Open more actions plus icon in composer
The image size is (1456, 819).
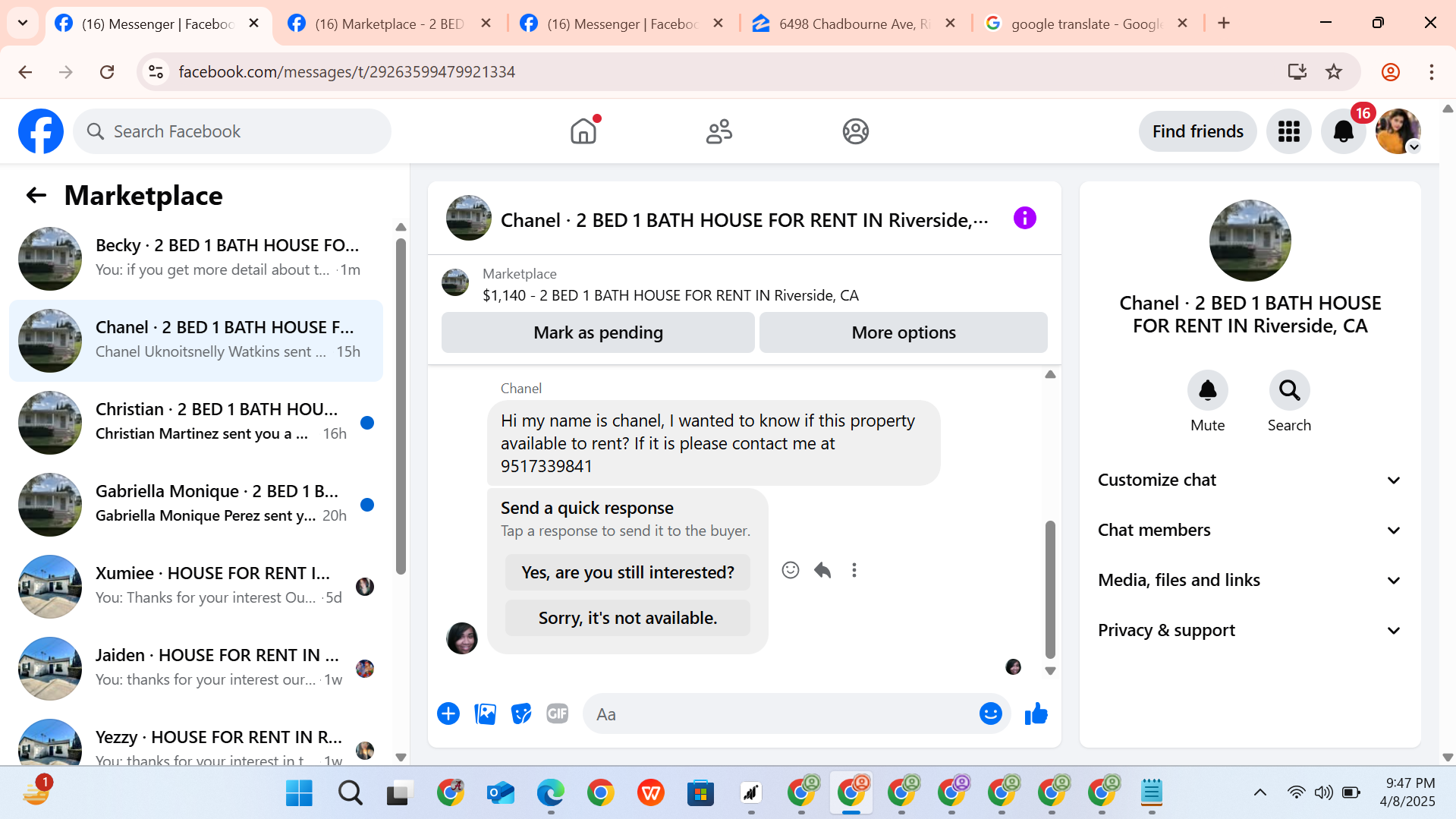coord(448,713)
